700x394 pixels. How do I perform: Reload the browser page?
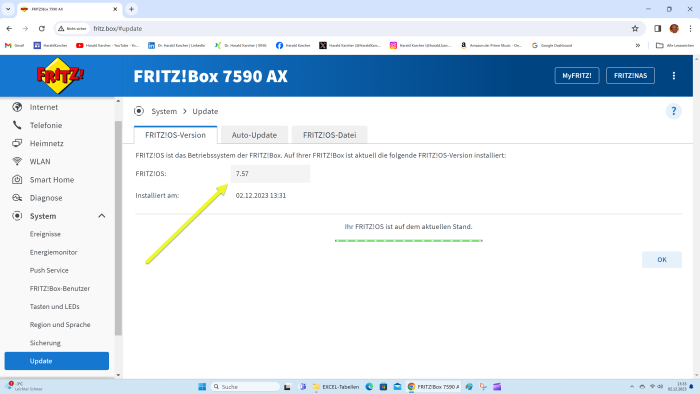coord(42,29)
